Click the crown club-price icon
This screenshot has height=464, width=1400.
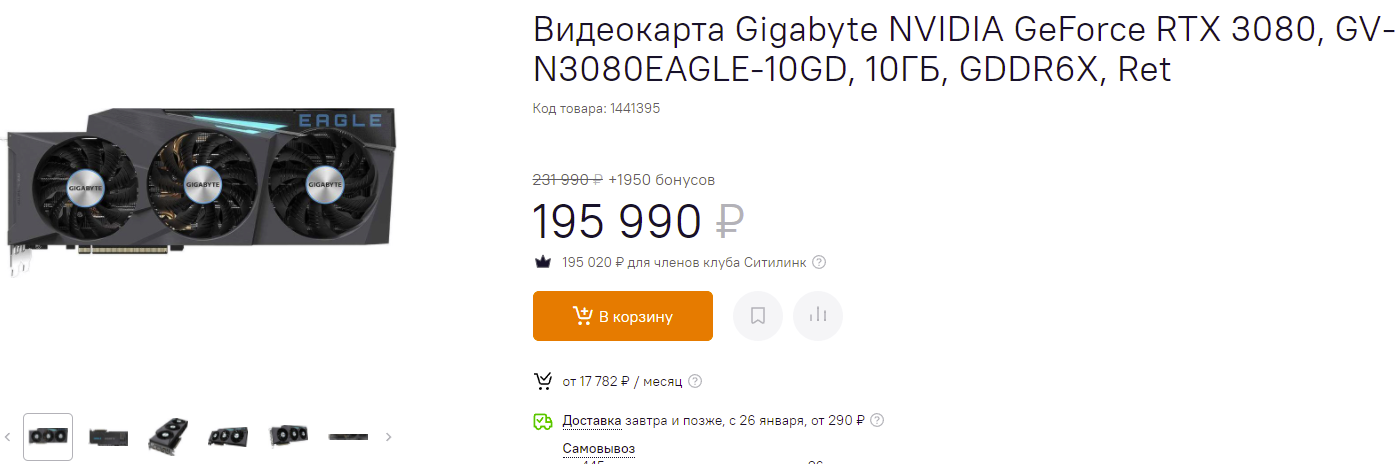[x=544, y=263]
